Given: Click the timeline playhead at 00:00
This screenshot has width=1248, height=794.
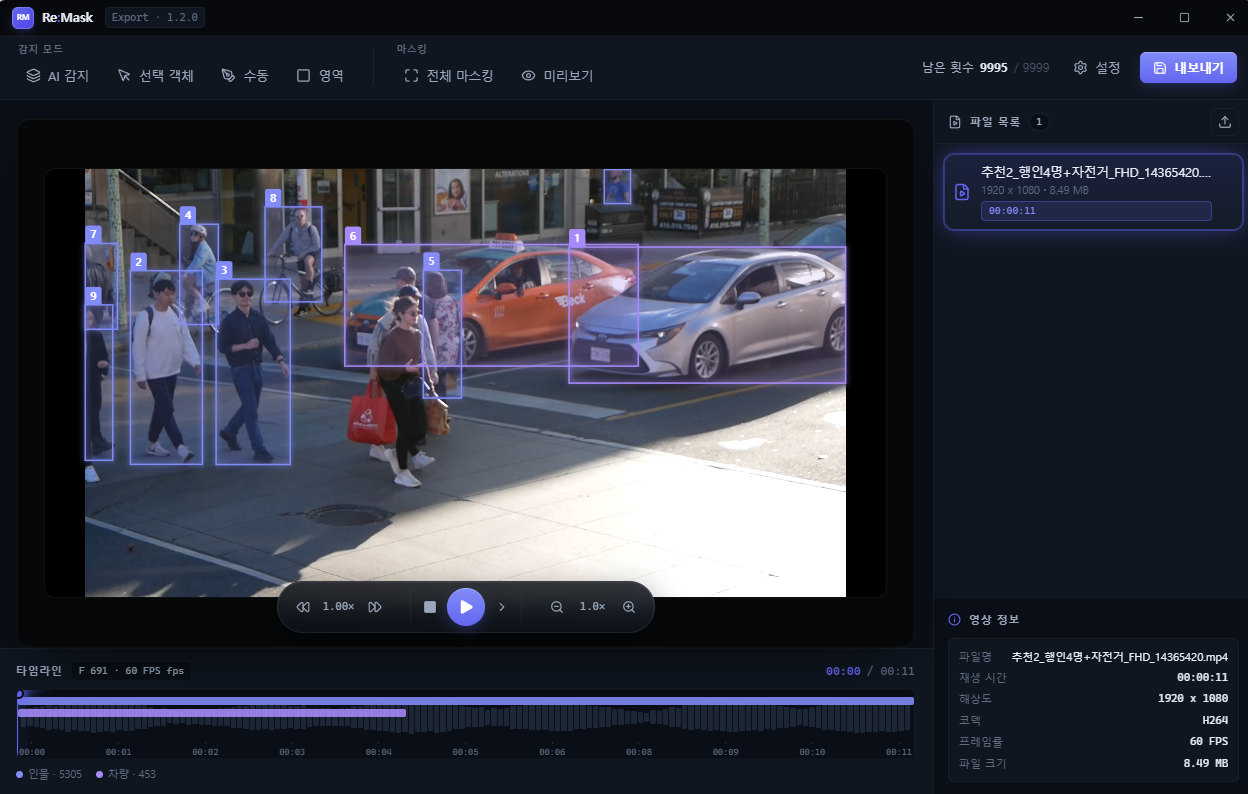Looking at the screenshot, I should click(x=18, y=694).
